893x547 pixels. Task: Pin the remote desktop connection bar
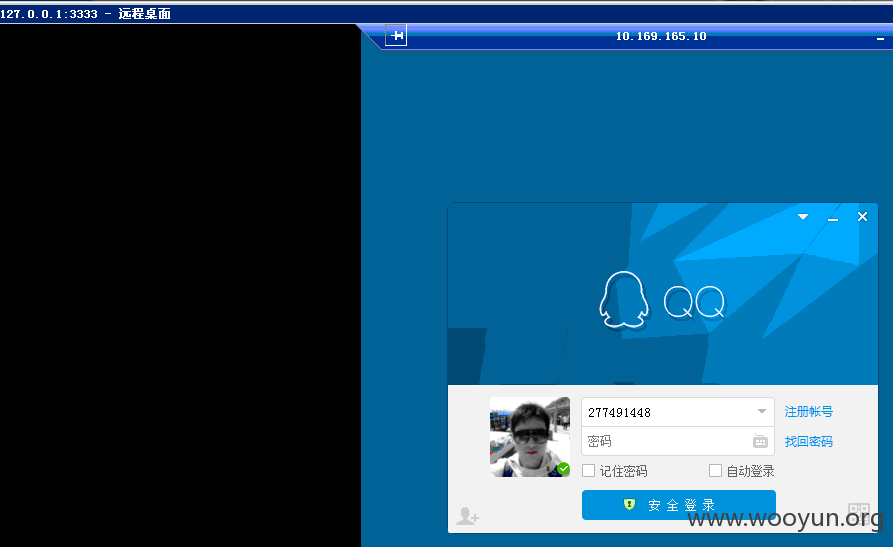396,35
